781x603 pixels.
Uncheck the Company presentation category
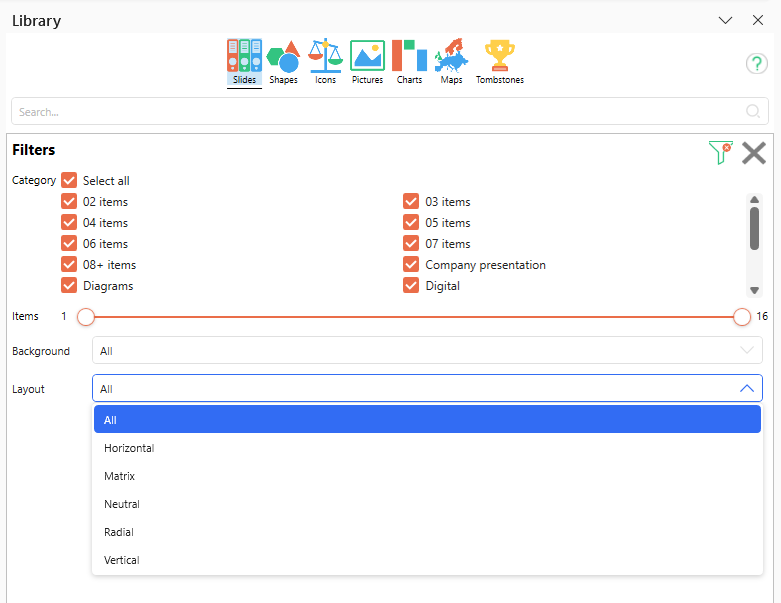pyautogui.click(x=411, y=264)
